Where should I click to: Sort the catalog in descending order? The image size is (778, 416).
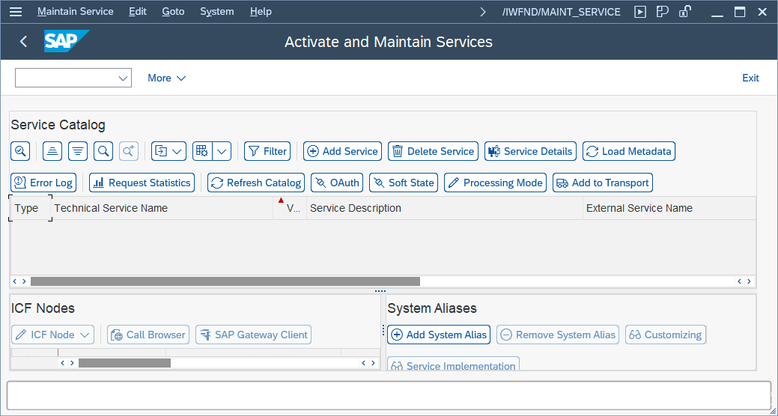[77, 151]
